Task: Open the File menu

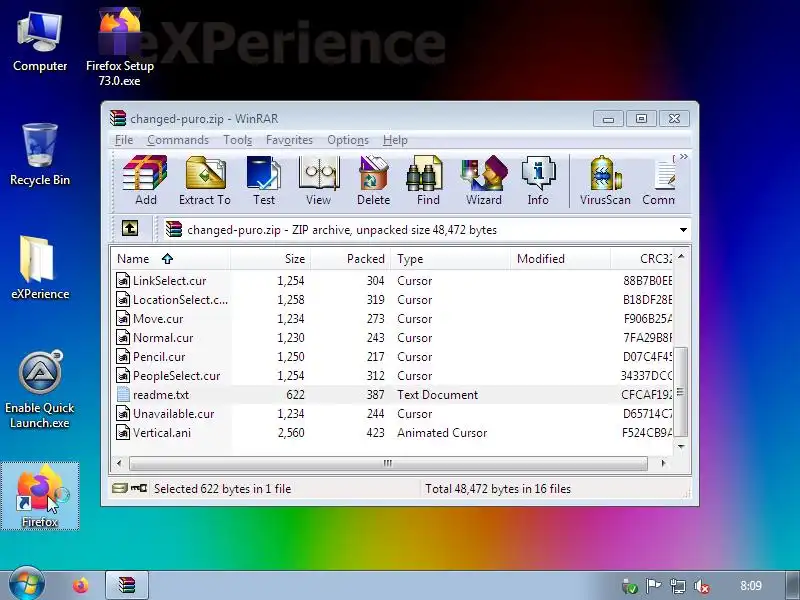Action: tap(124, 140)
